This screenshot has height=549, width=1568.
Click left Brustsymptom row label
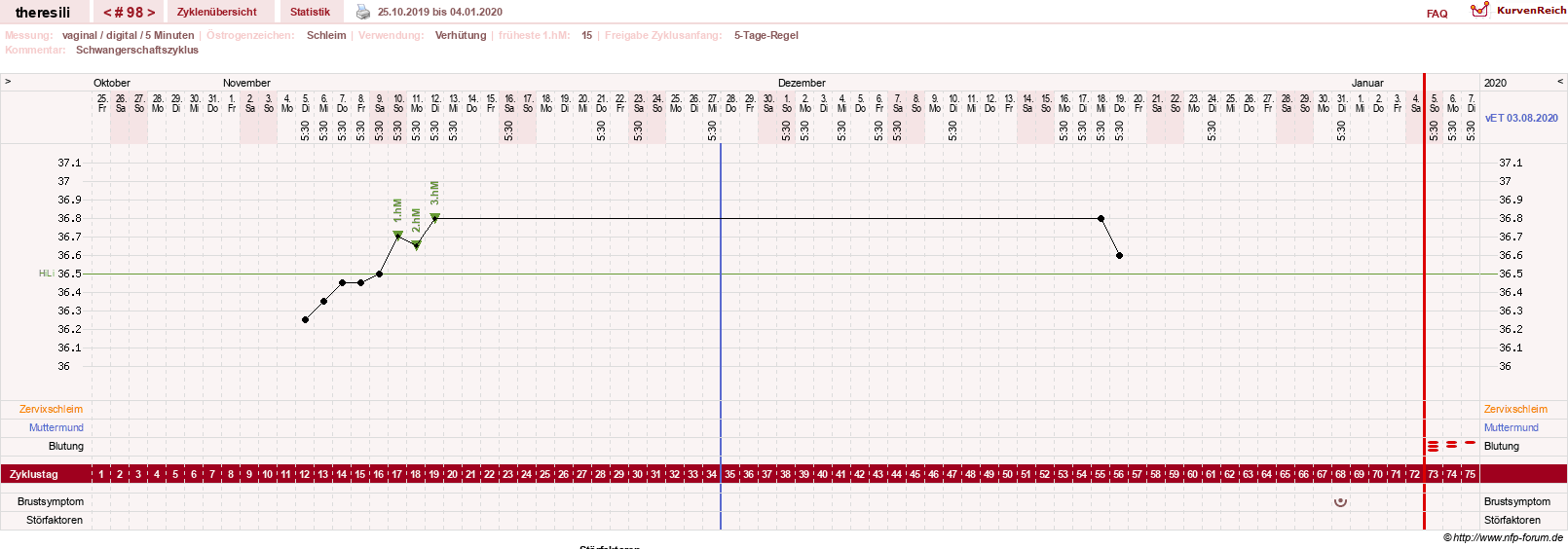(x=51, y=501)
